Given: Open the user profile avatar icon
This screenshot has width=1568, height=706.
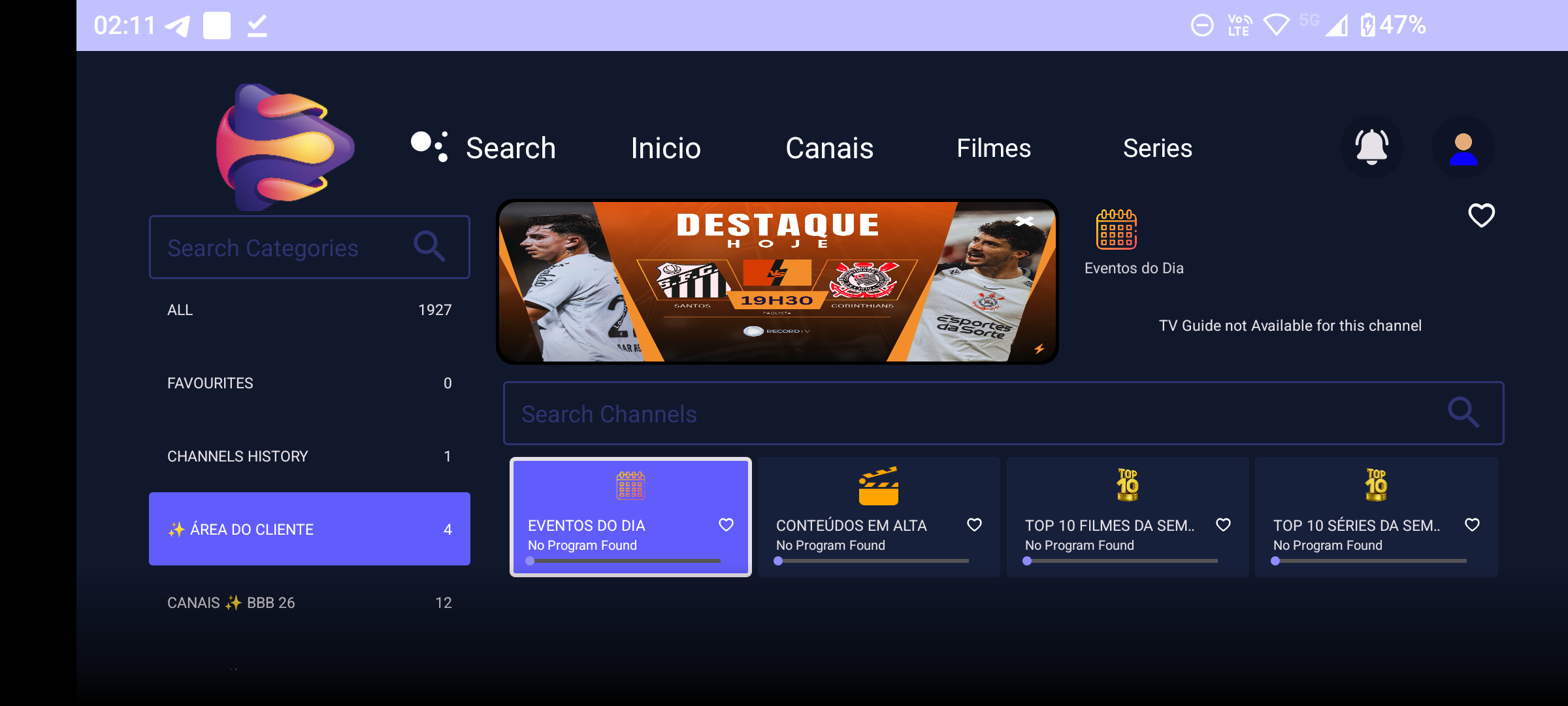Looking at the screenshot, I should click(x=1463, y=148).
